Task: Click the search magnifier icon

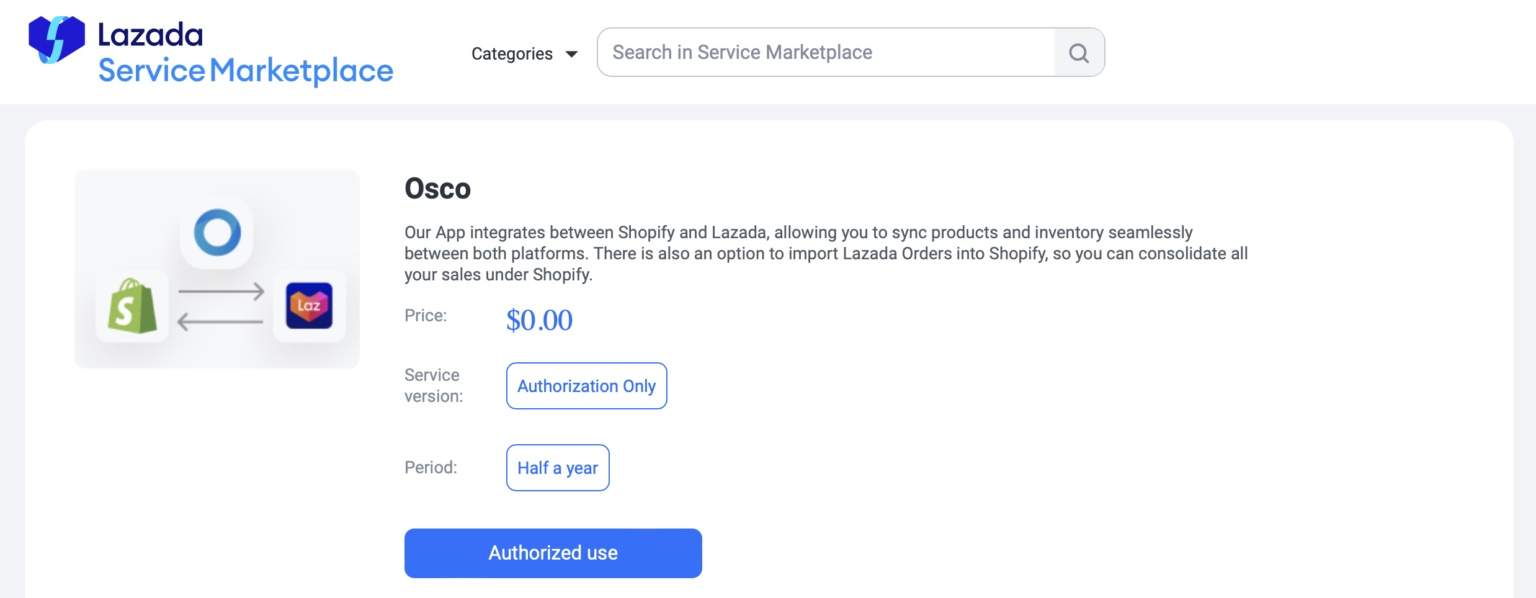Action: coord(1078,52)
